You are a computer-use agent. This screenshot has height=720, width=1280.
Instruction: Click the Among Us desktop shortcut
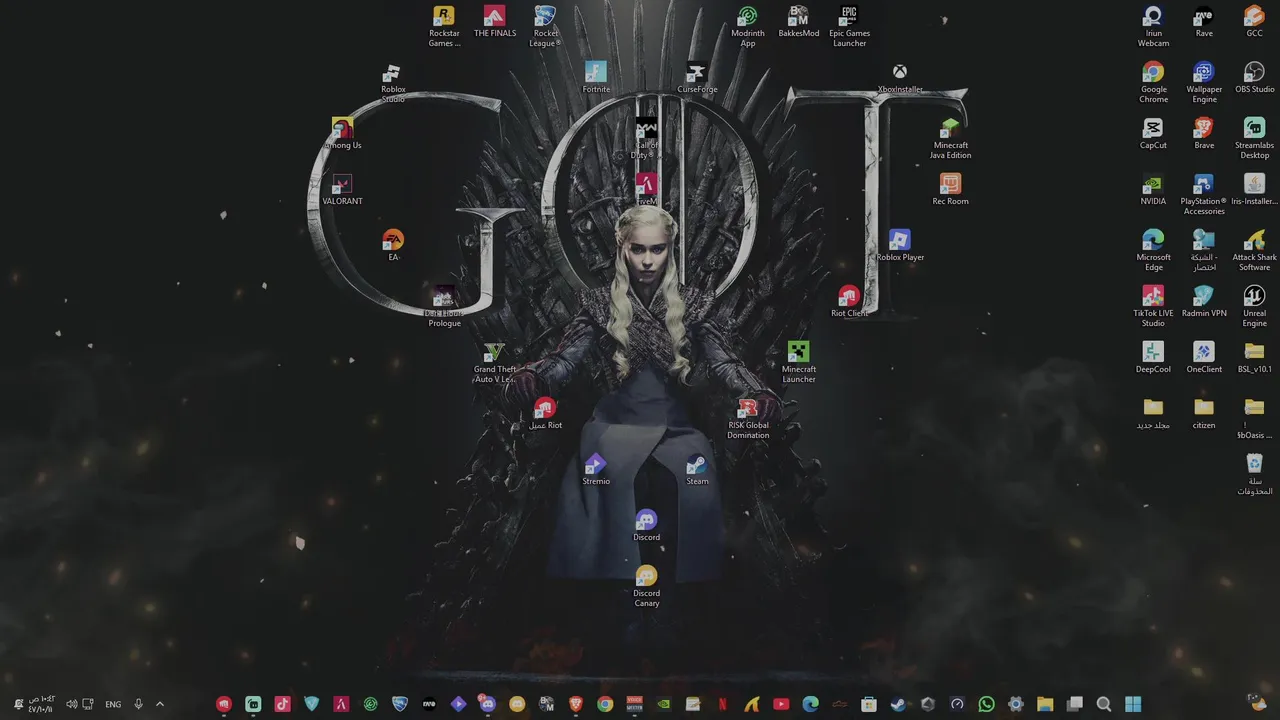(343, 134)
